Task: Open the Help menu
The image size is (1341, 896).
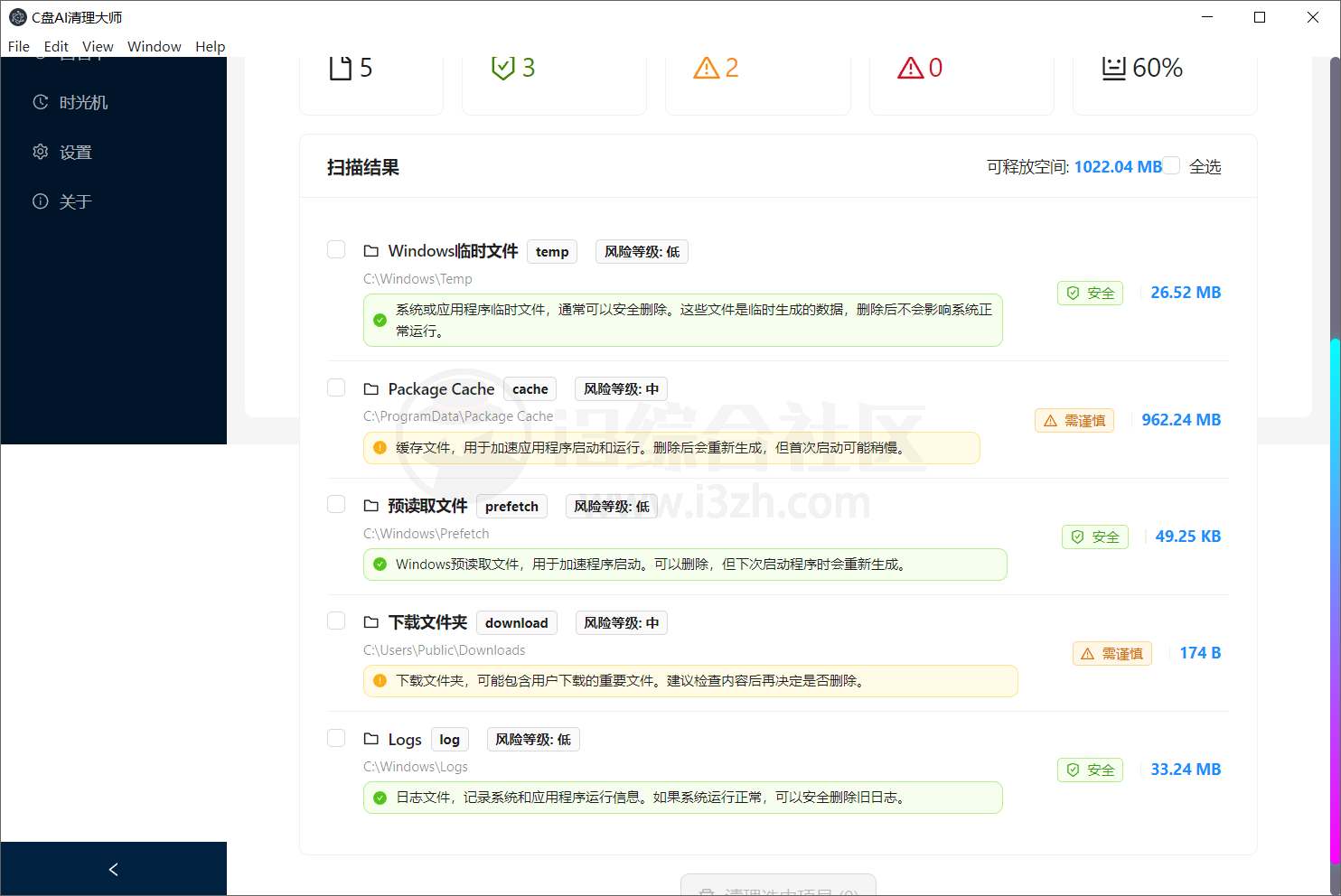Action: click(211, 46)
